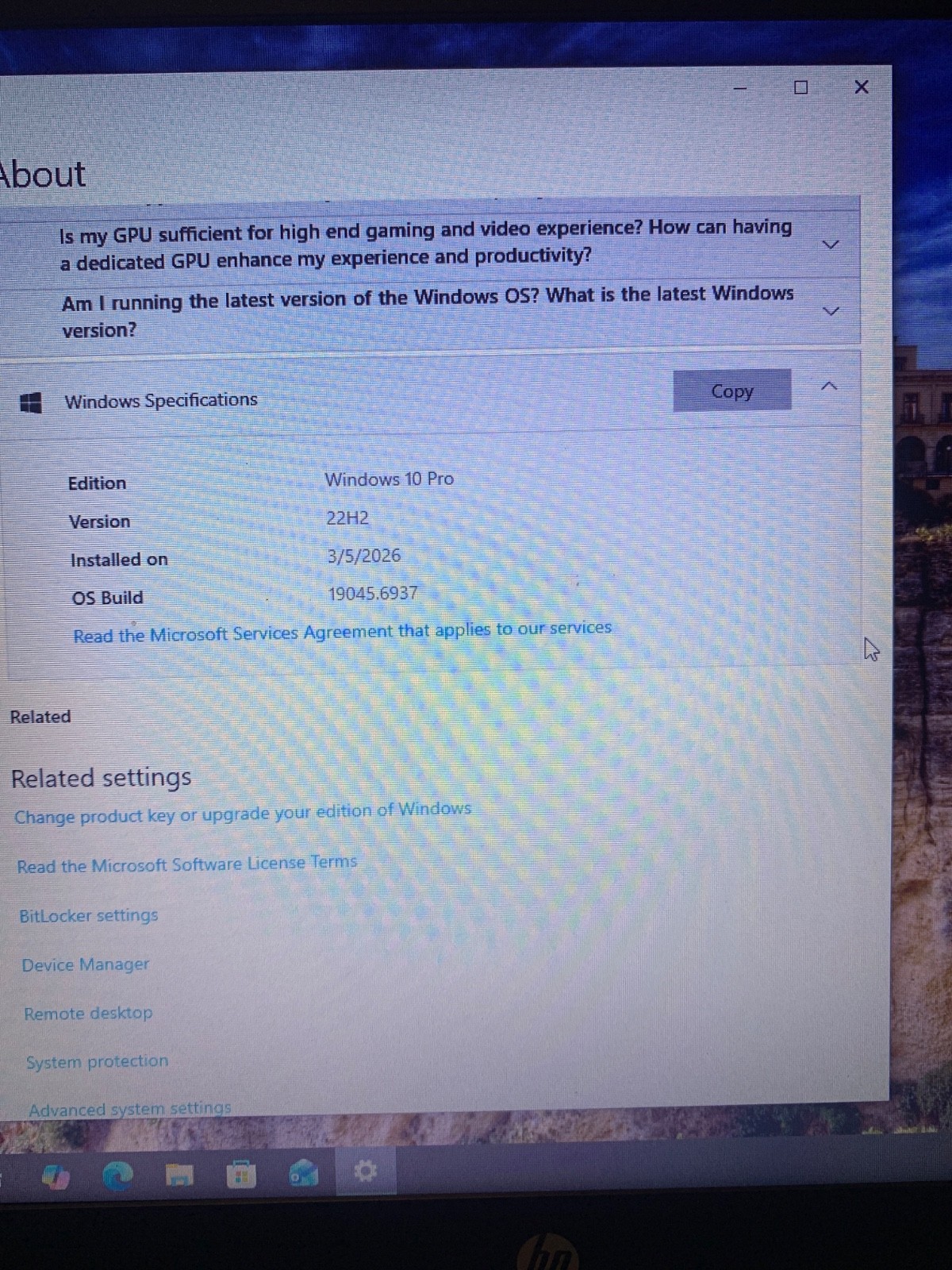This screenshot has height=1270, width=952.
Task: Click the About page title
Action: (43, 174)
